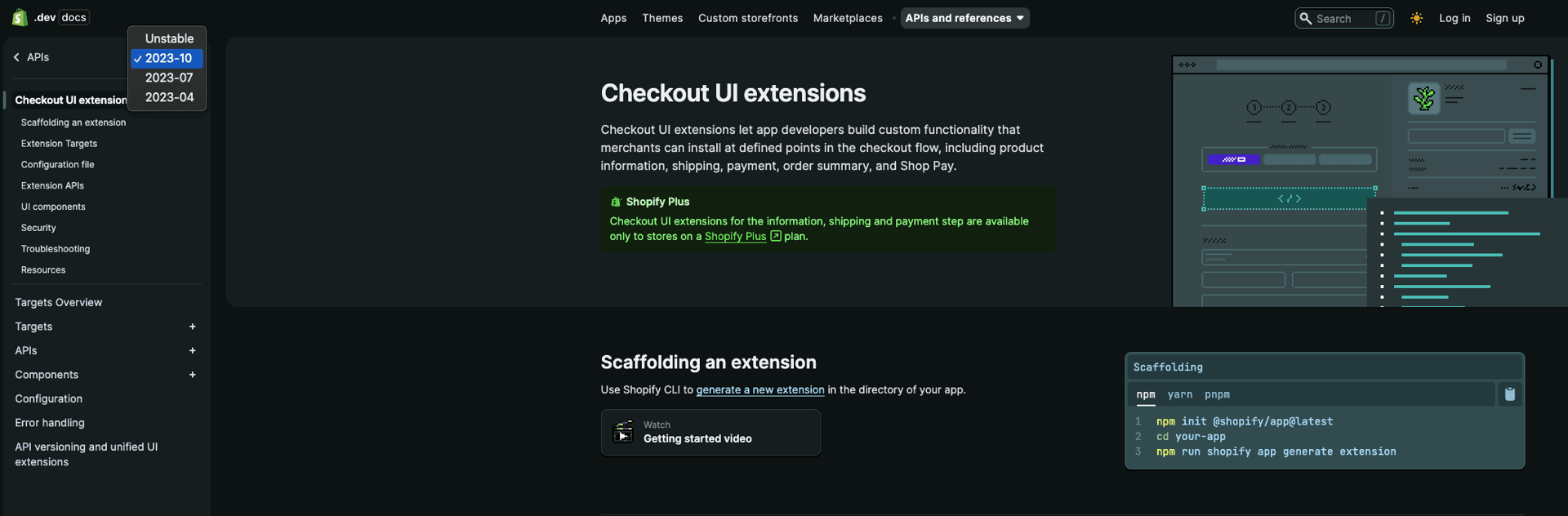Select Checkout UI extensions sidebar heading
This screenshot has height=516, width=1568.
coord(71,100)
